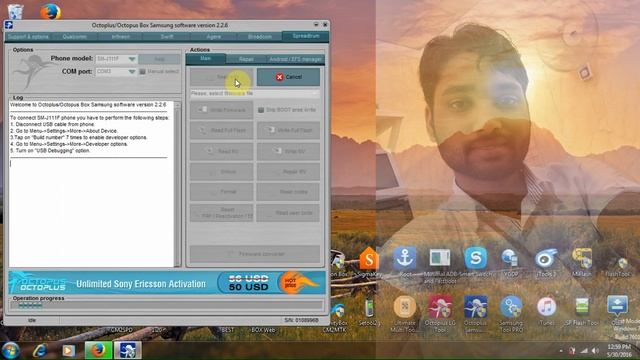640x360 pixels.
Task: Click the Read NV button
Action: click(222, 151)
